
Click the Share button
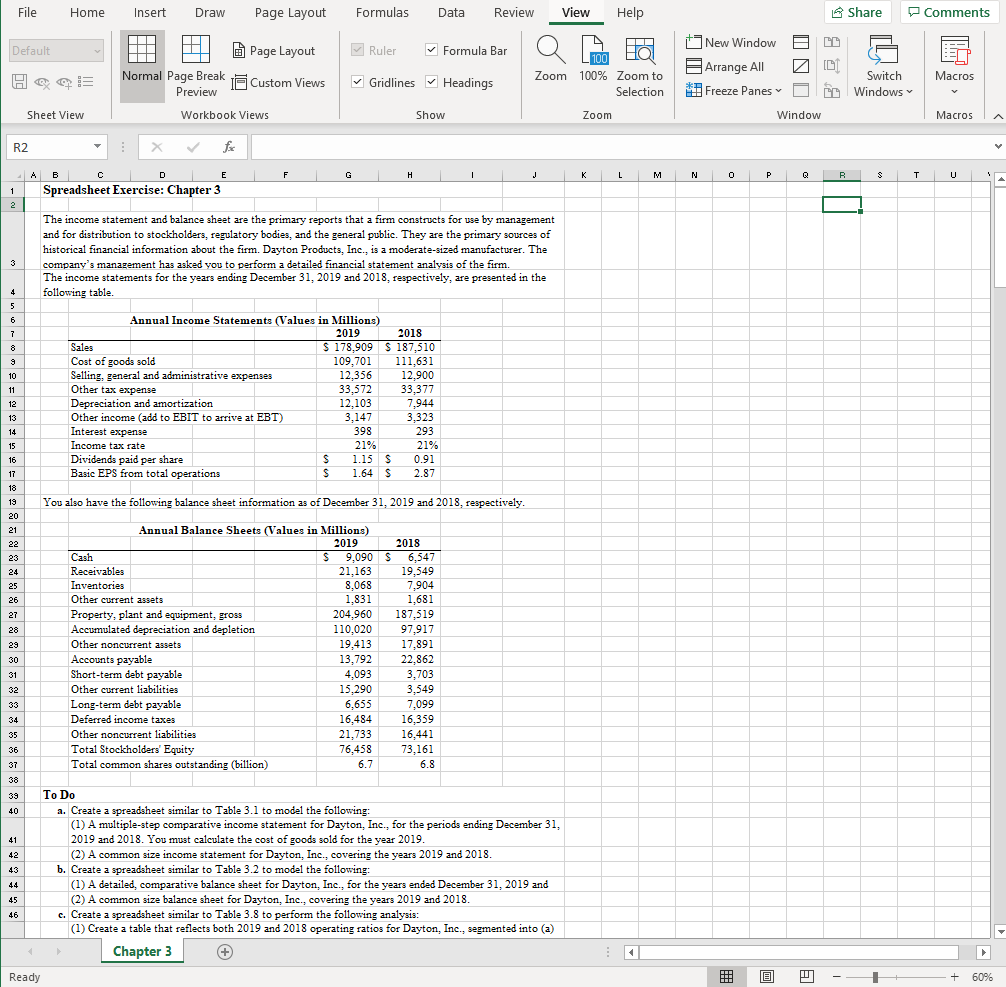click(x=857, y=11)
